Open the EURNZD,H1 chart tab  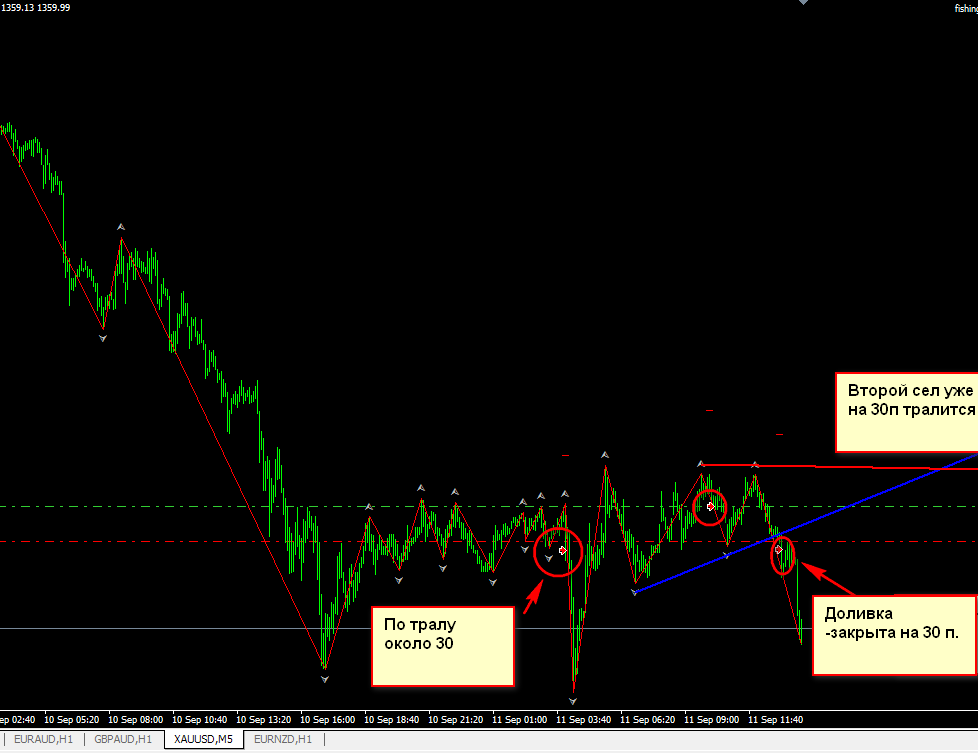283,739
